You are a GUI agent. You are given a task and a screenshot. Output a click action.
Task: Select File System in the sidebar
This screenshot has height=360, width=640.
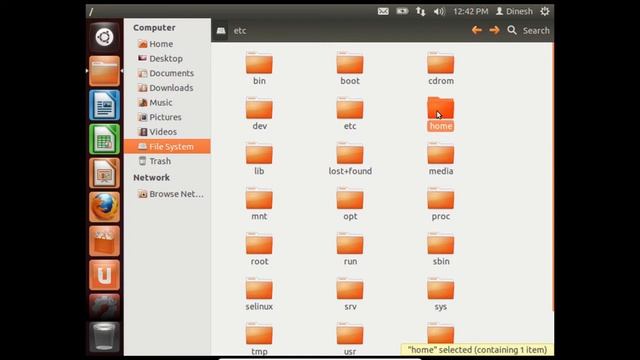pos(167,147)
